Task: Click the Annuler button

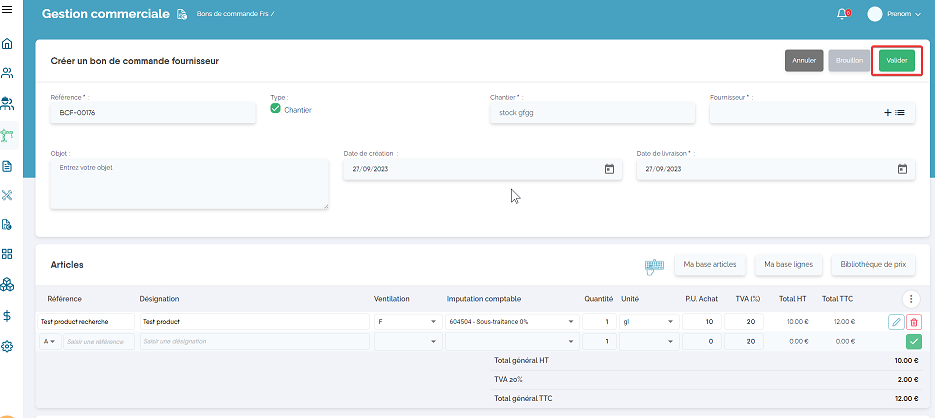Action: (x=804, y=60)
